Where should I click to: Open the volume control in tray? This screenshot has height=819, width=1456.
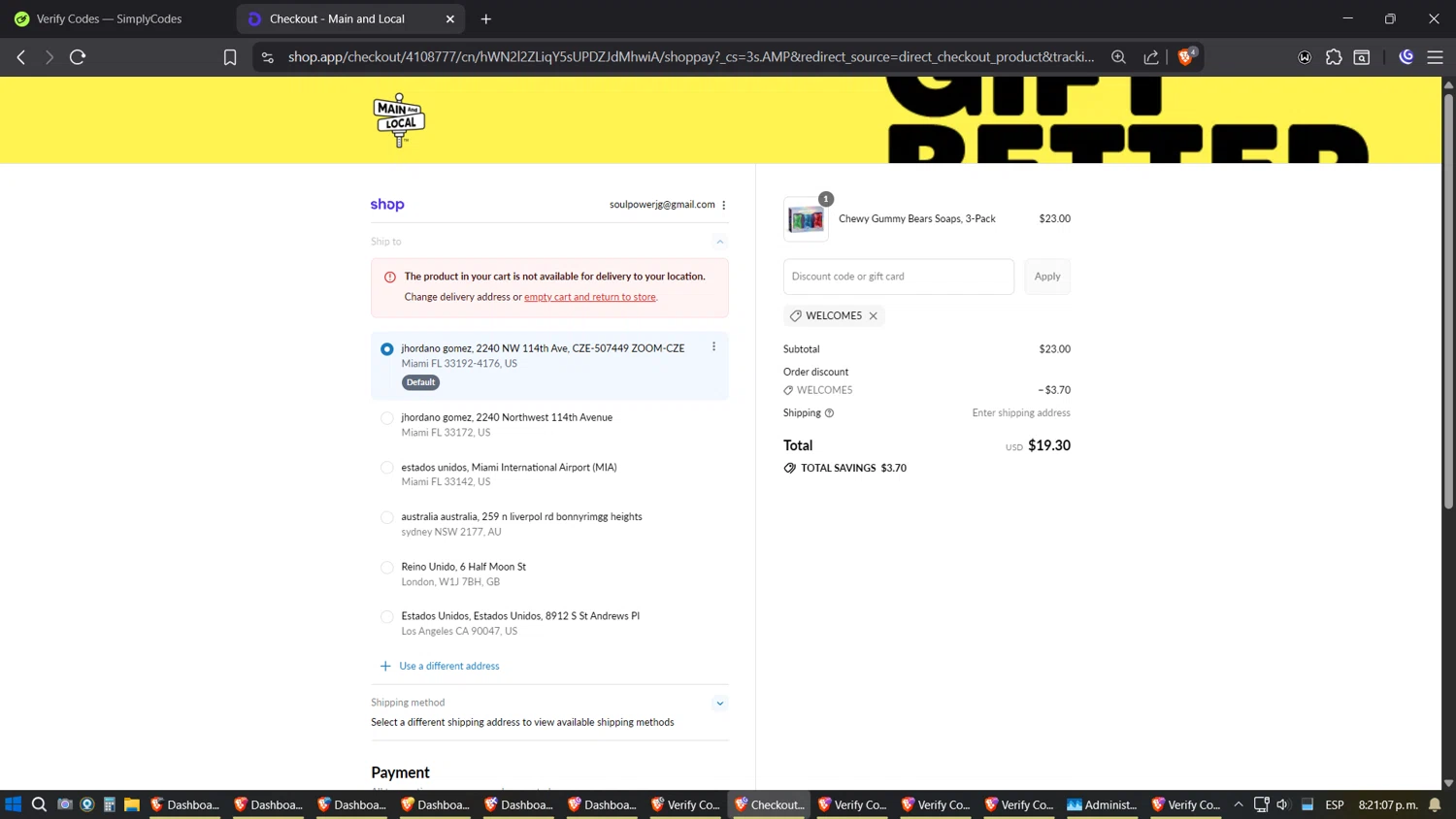coord(1283,804)
